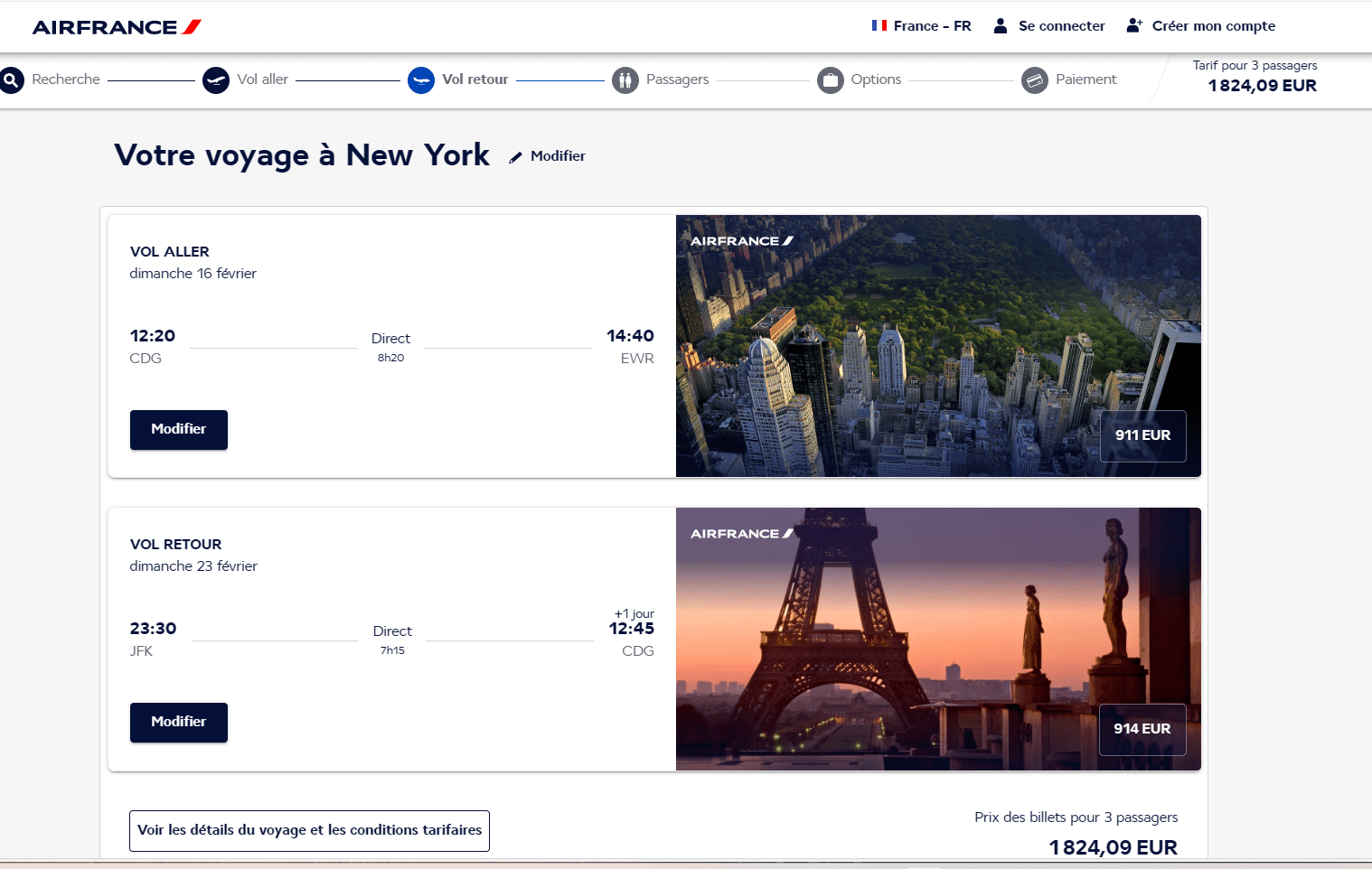1372x869 pixels.
Task: Click the +1 jour label
Action: pyautogui.click(x=634, y=613)
